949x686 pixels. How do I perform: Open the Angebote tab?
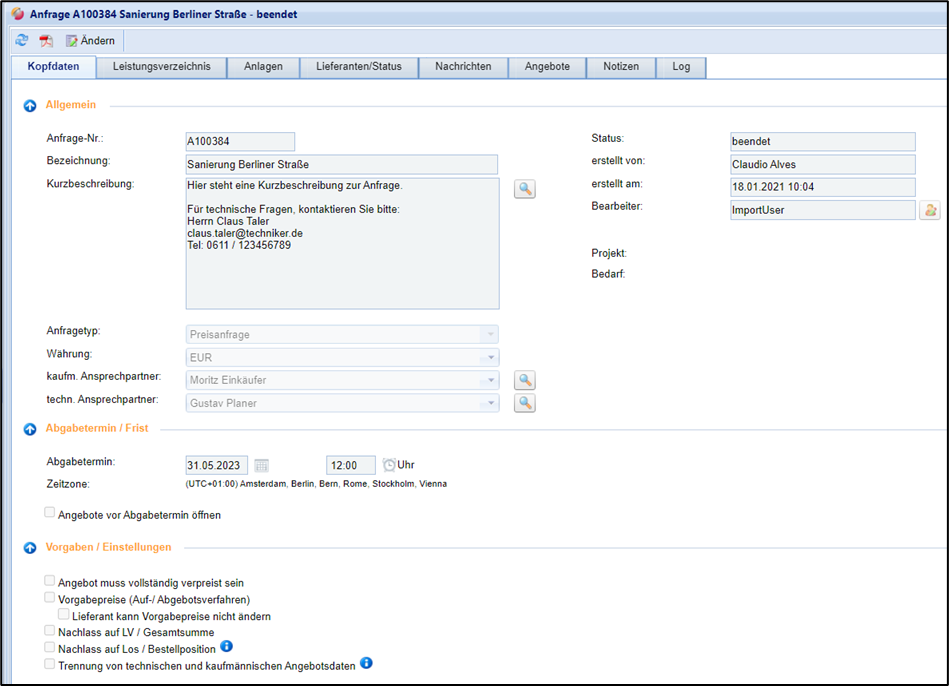(547, 67)
